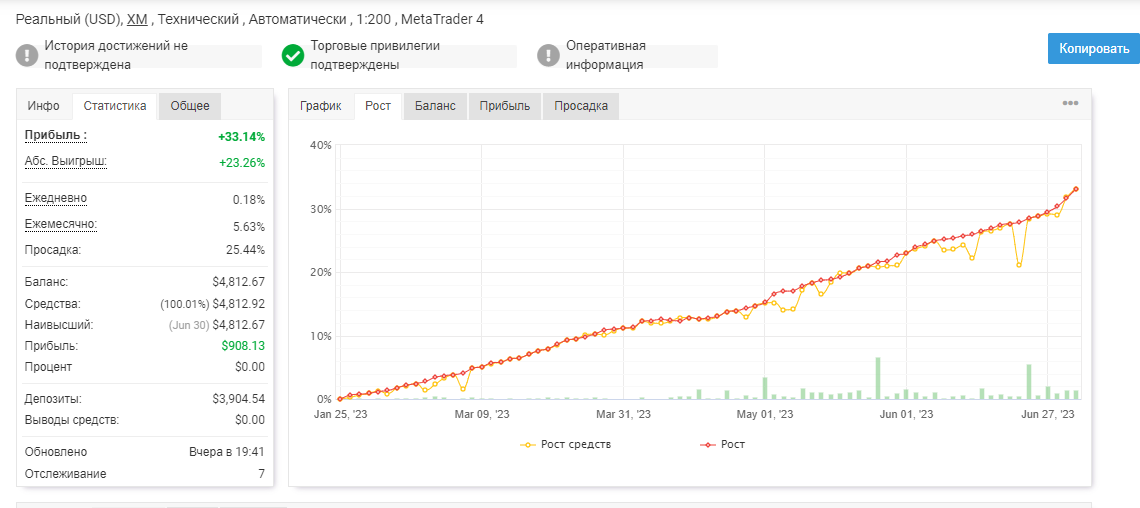This screenshot has height=508, width=1140.
Task: Toggle the Рост средств legend series
Action: (566, 444)
